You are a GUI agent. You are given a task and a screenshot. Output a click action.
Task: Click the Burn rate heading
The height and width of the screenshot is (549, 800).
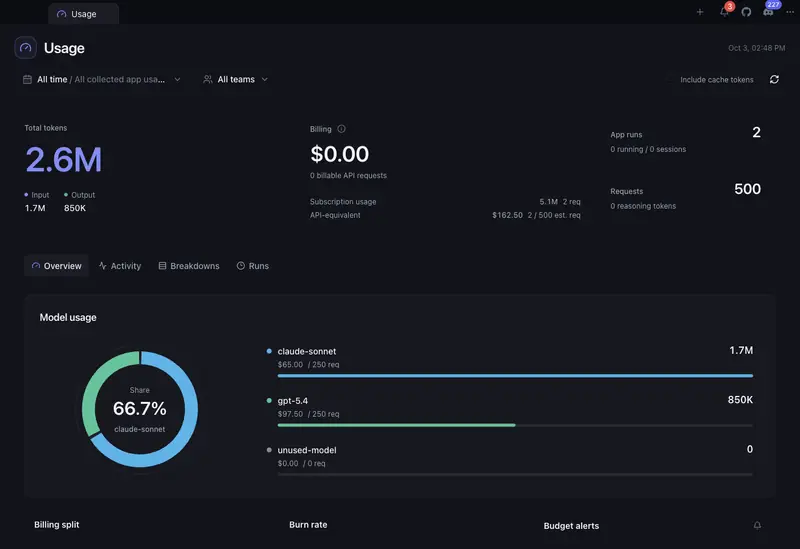tap(308, 525)
